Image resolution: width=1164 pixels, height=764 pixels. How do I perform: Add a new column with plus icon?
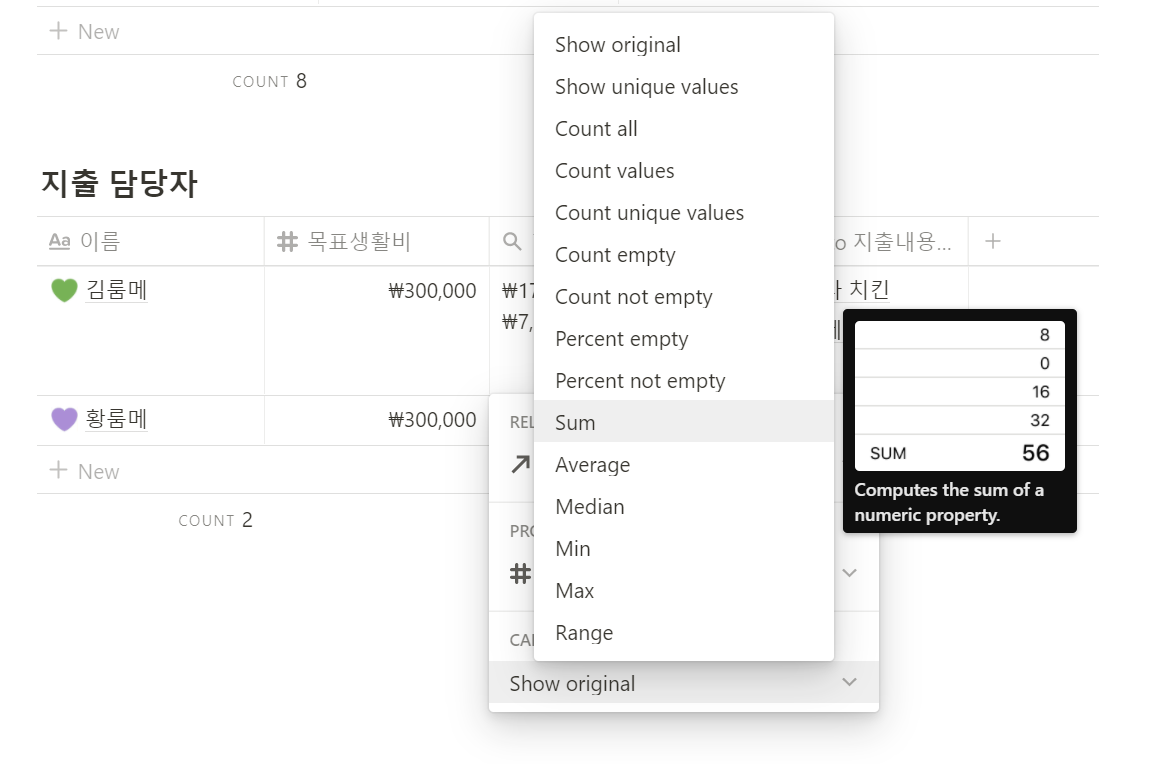[x=993, y=241]
